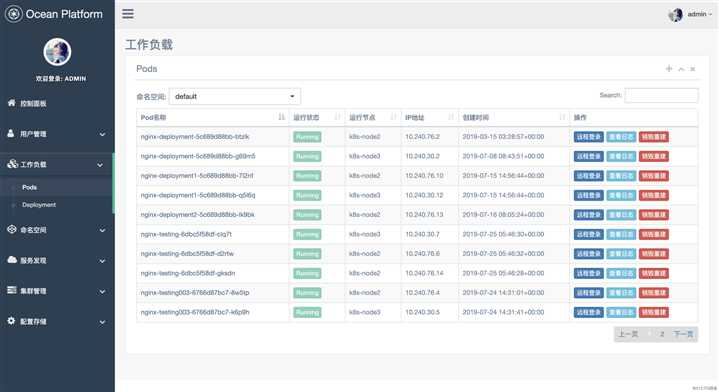Go to page 2 in pagination

[662, 334]
